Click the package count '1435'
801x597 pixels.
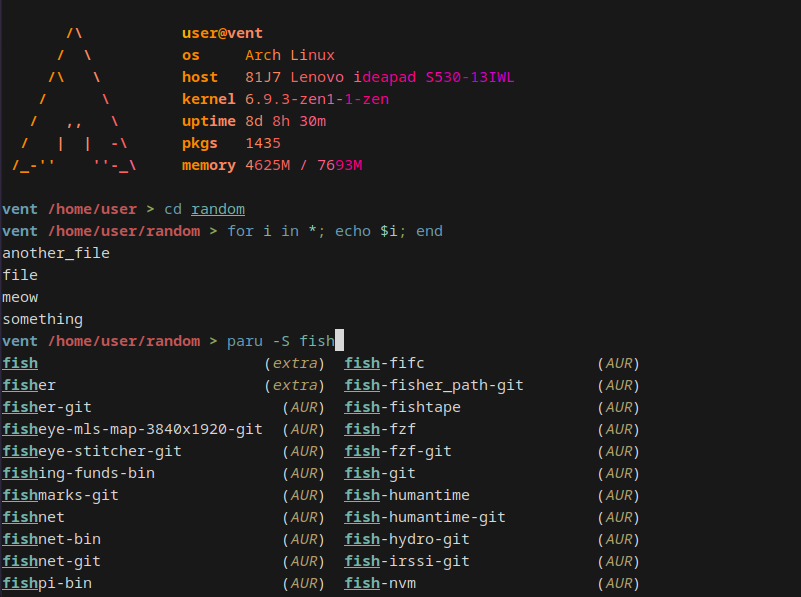tap(263, 143)
